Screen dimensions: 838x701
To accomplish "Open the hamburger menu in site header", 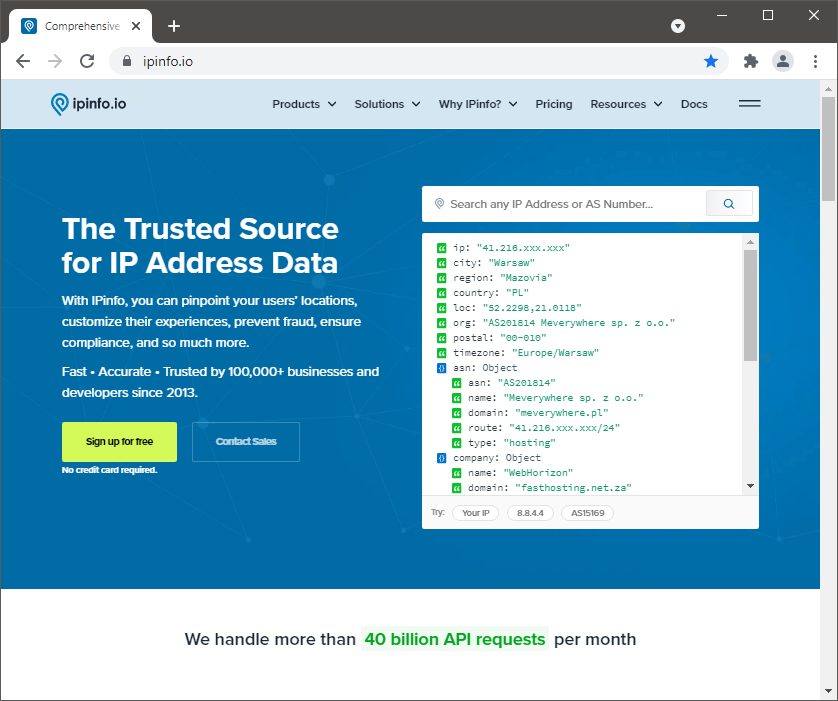I will 749,104.
